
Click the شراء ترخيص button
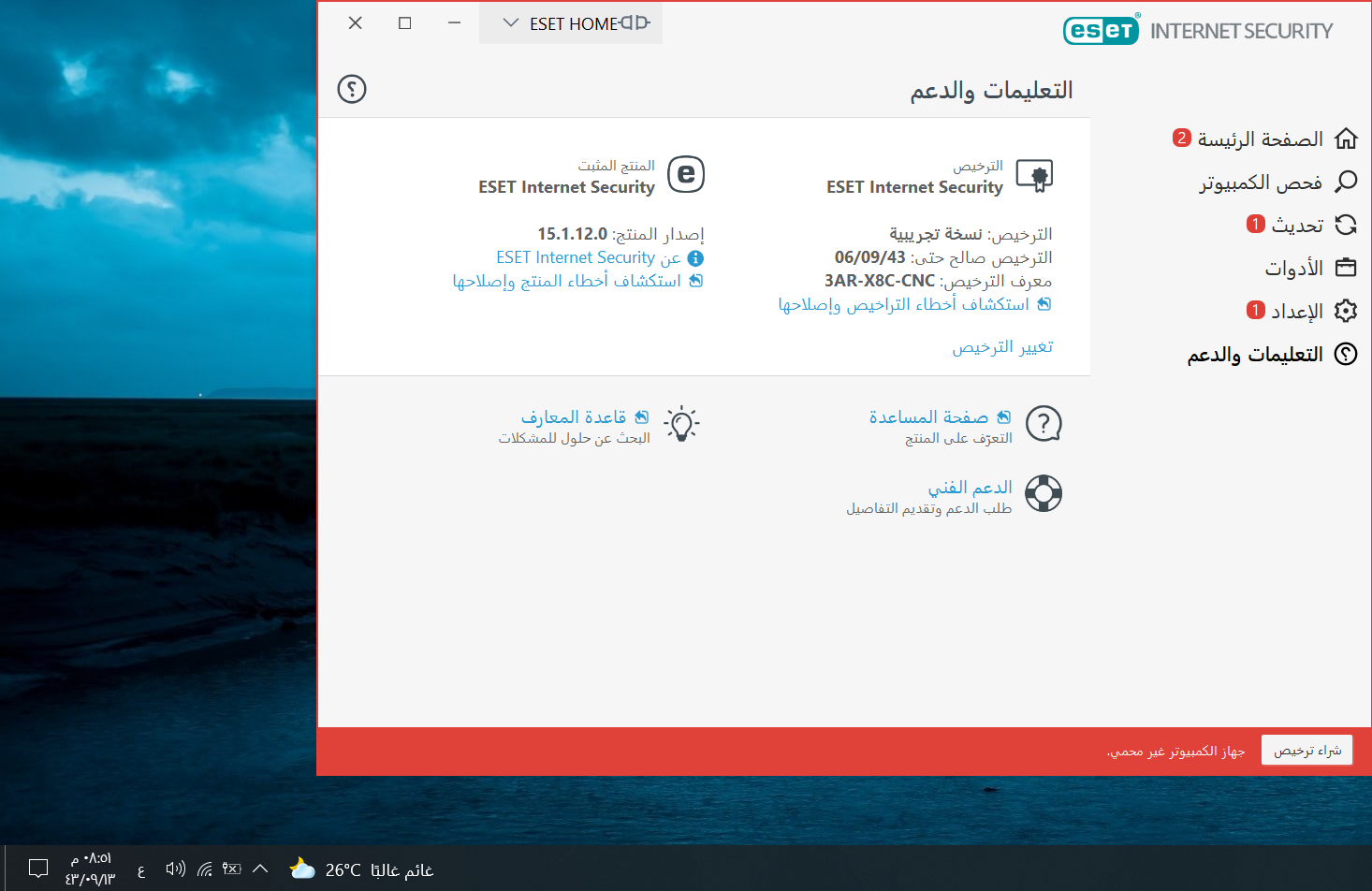click(x=1306, y=751)
